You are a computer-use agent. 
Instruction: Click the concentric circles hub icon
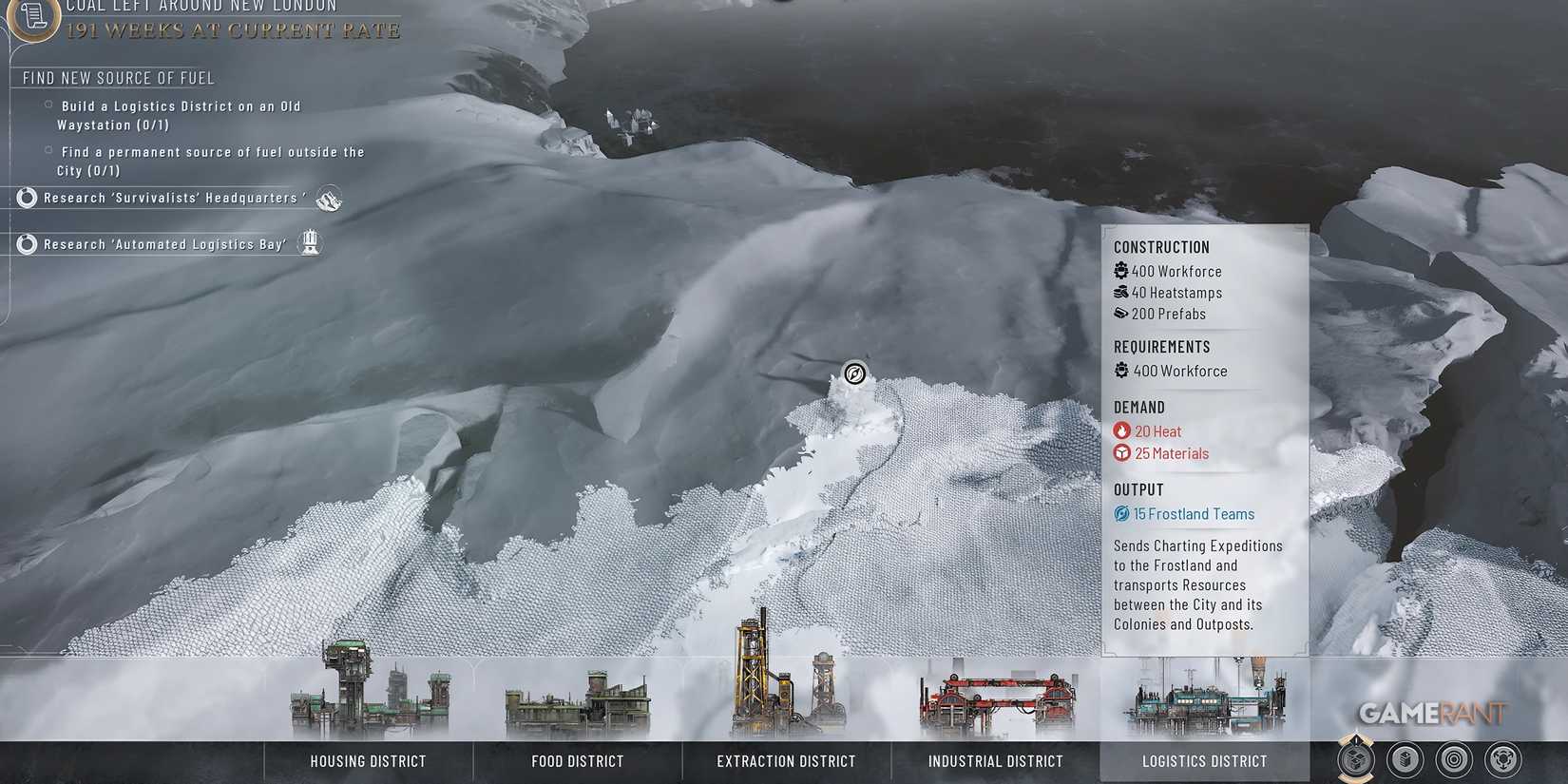point(1454,759)
